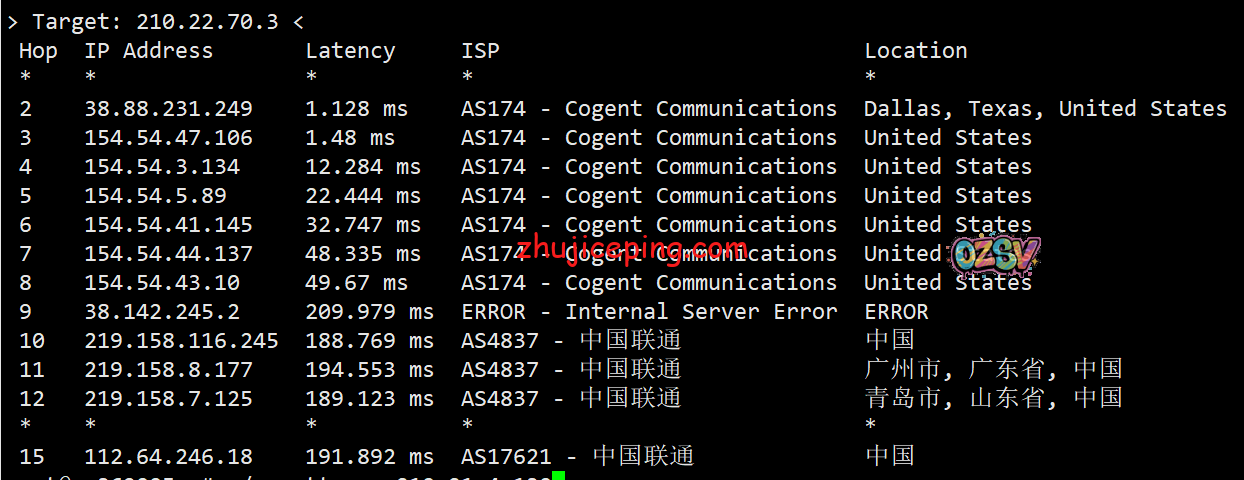Screen dimensions: 1244x480
Task: Click the Hop column header
Action: pyautogui.click(x=38, y=51)
